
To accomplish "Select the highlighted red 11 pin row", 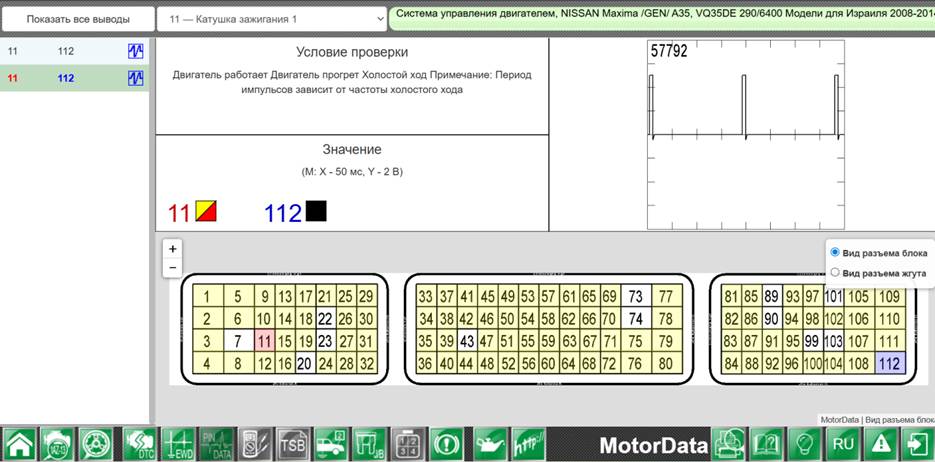I will [74, 78].
